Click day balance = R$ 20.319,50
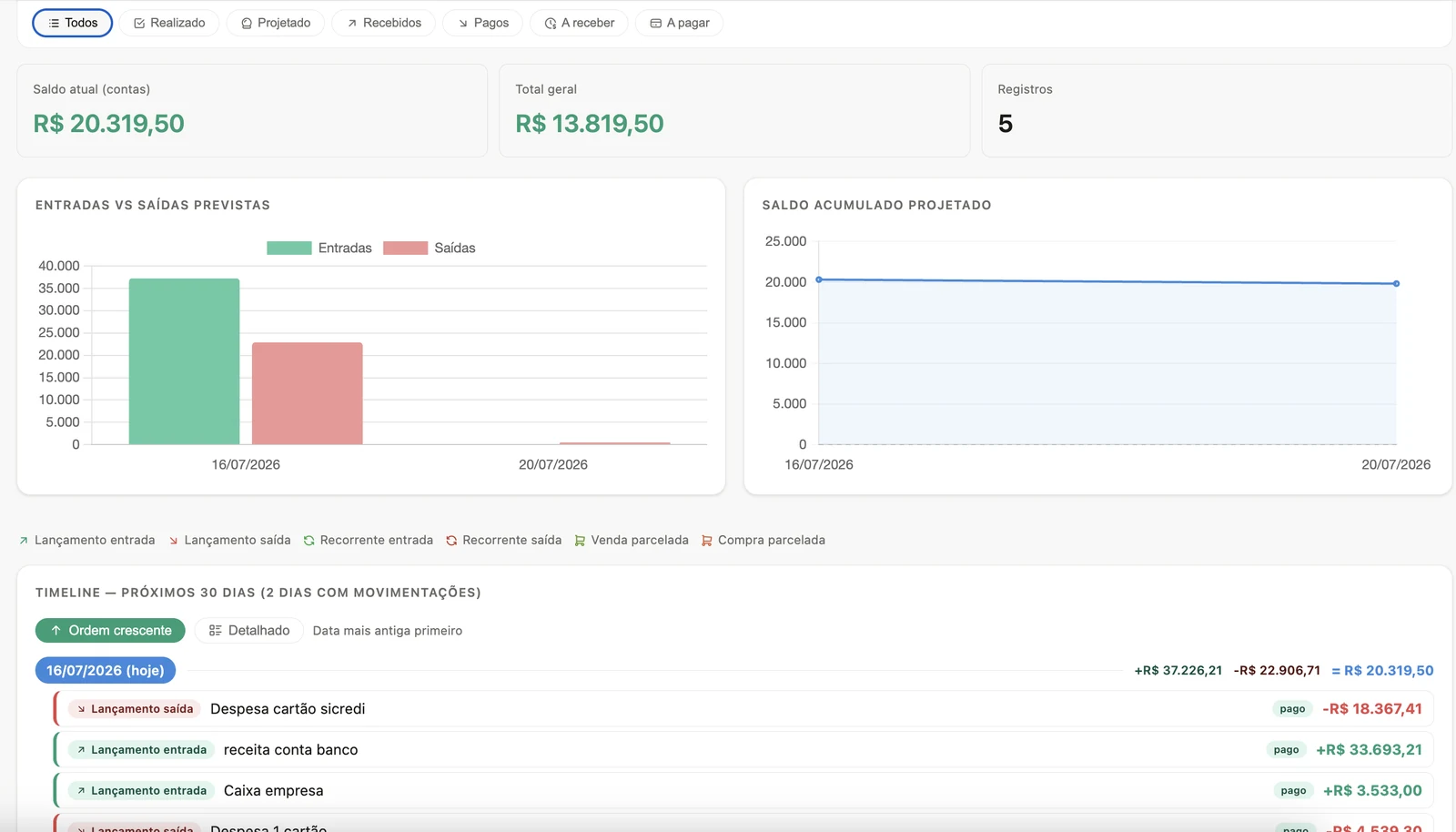Image resolution: width=1456 pixels, height=832 pixels. tap(1382, 670)
